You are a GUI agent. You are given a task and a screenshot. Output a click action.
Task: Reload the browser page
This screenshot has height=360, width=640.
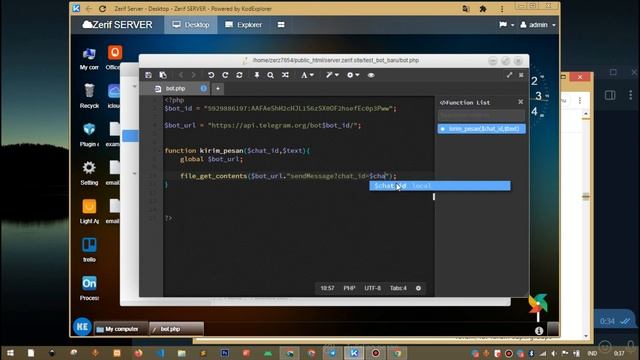pos(102,9)
